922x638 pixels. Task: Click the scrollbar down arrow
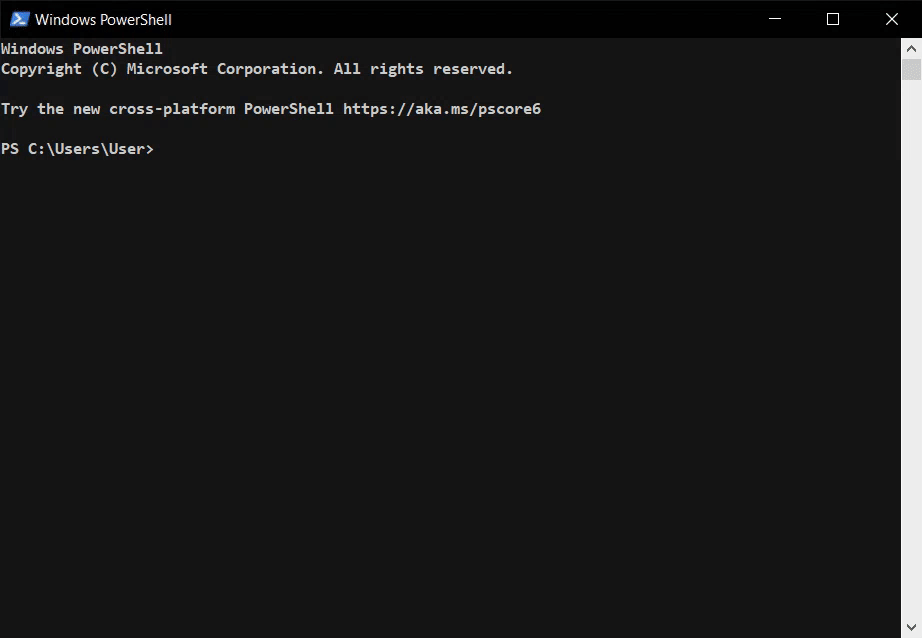point(911,627)
